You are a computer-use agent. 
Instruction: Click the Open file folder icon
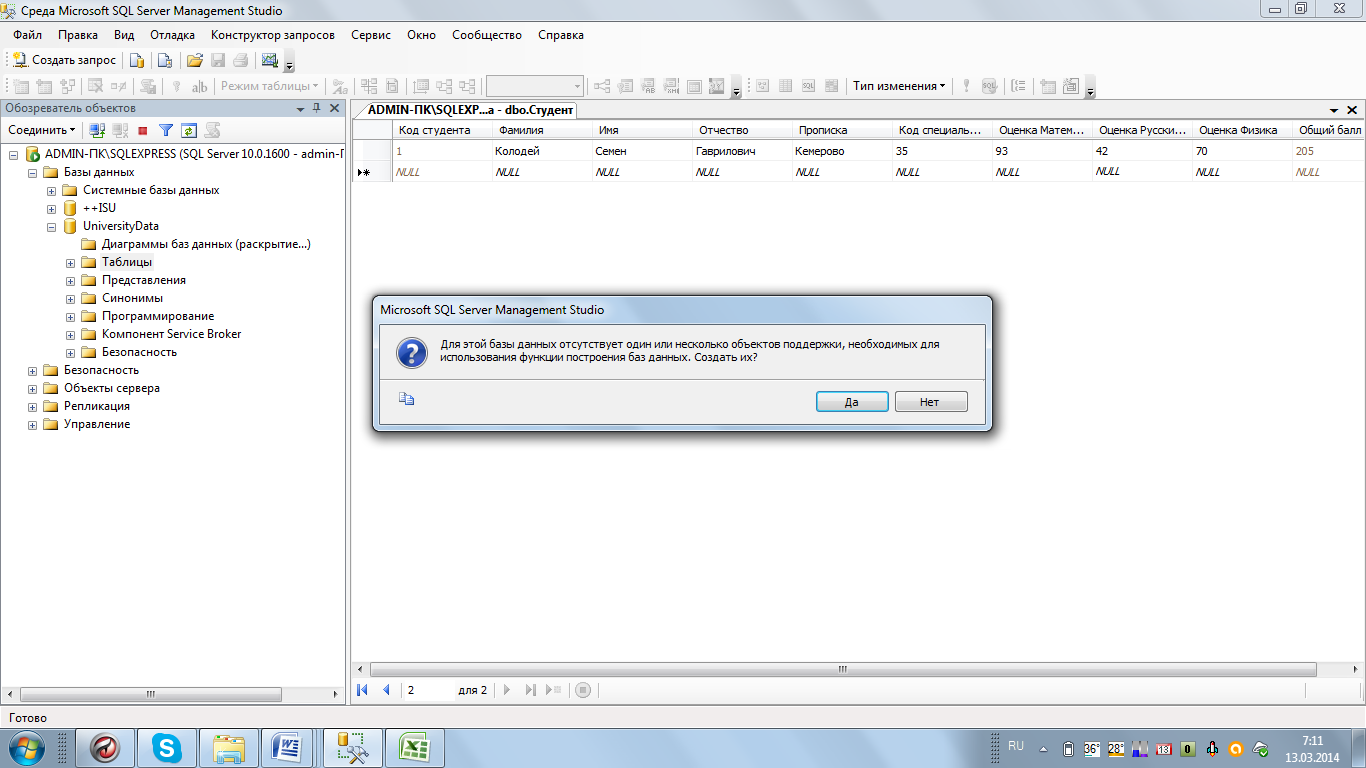(195, 60)
